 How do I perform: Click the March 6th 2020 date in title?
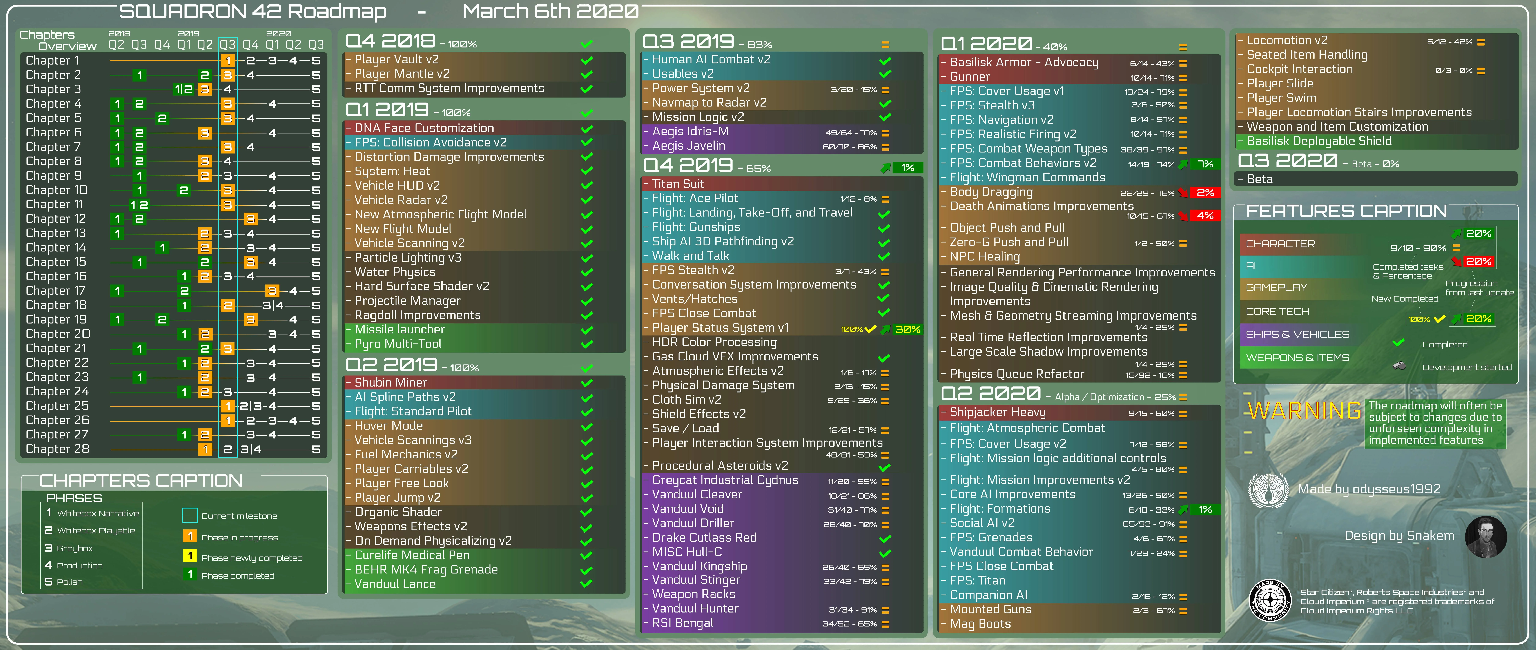pos(551,12)
